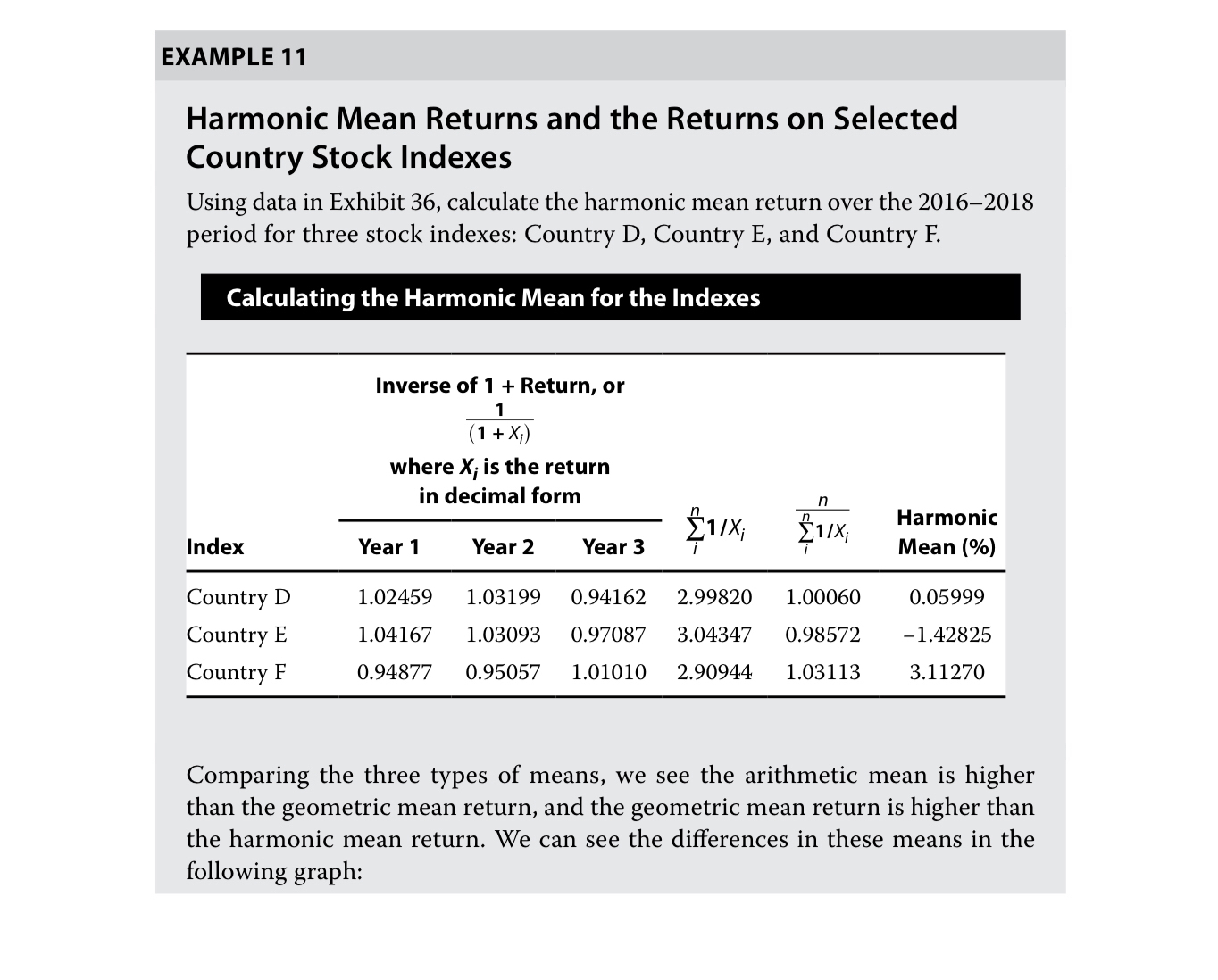Viewport: 1218px width, 980px height.
Task: Click the 1 over (1 + Xi) fraction
Action: [499, 422]
